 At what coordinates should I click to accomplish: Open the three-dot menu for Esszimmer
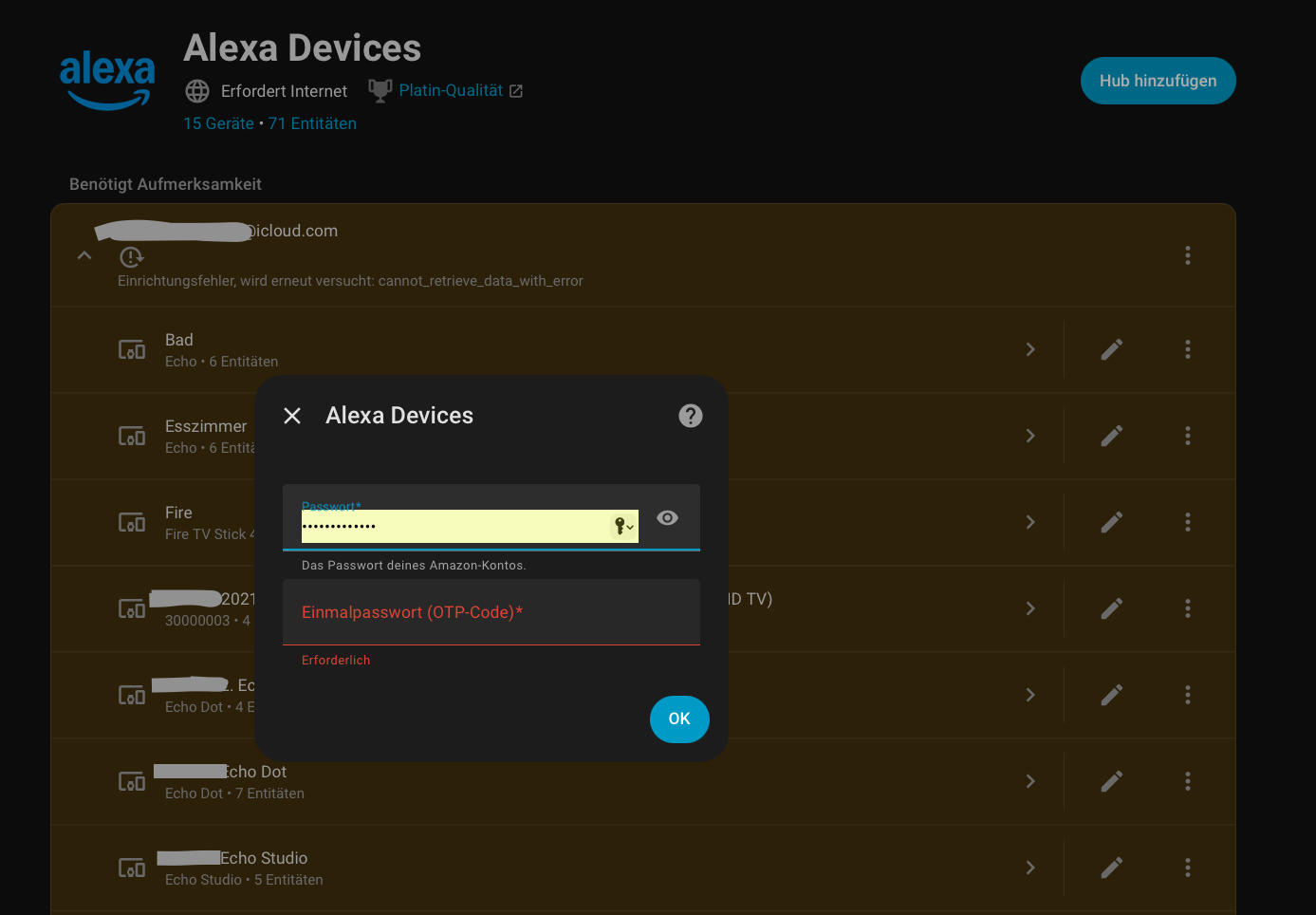click(1188, 437)
